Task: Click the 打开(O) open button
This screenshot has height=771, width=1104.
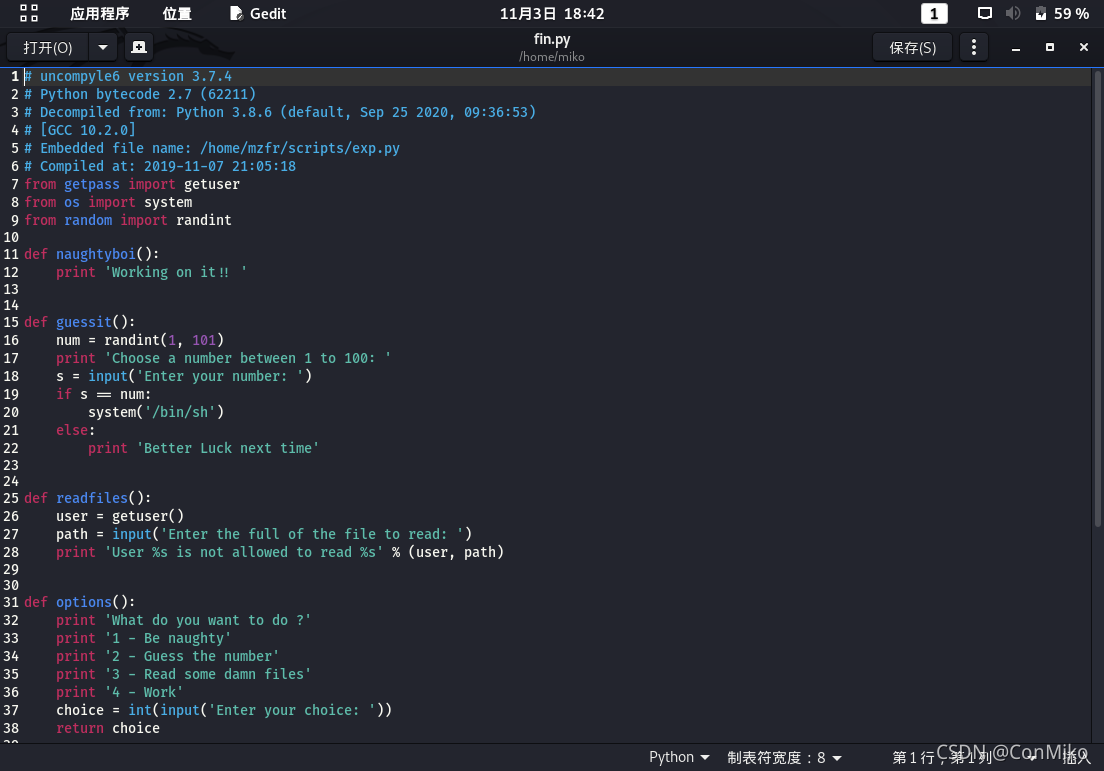Action: (48, 47)
